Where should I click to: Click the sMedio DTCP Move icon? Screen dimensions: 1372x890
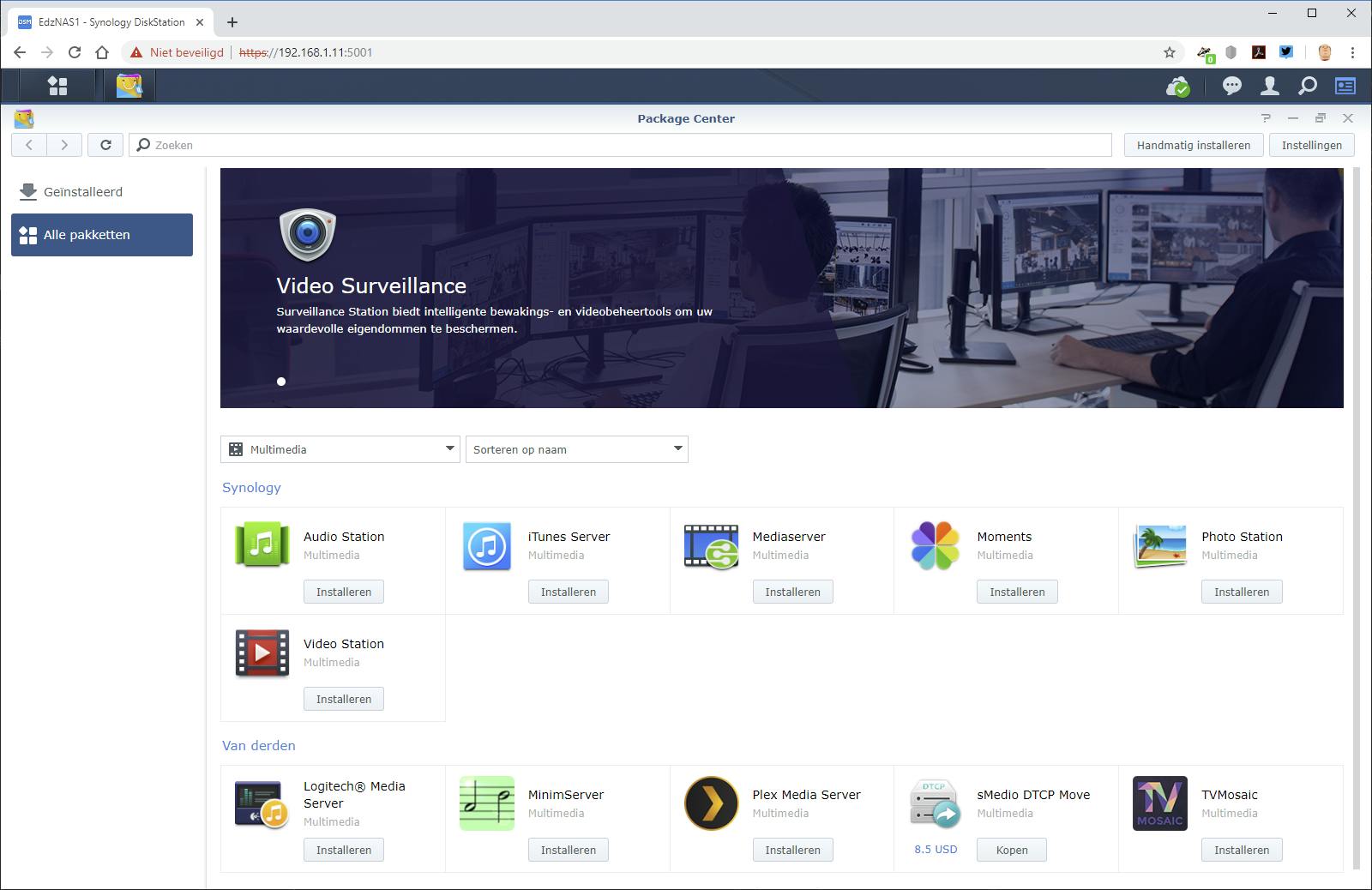936,804
